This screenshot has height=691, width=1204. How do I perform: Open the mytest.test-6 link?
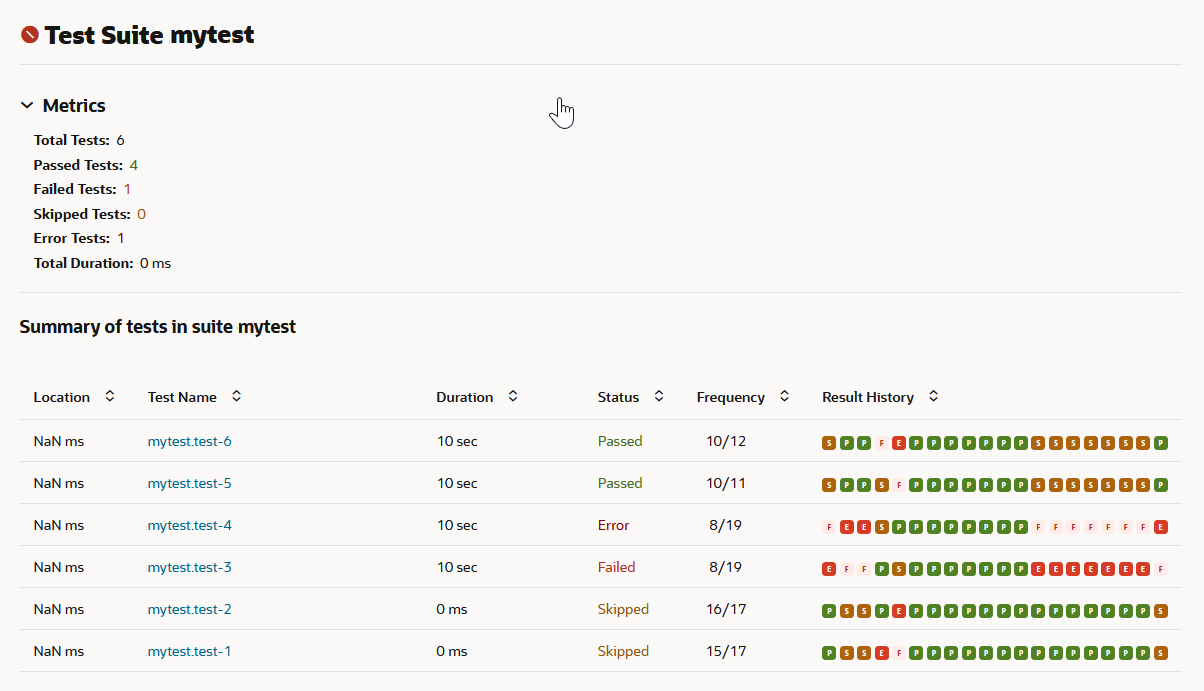[x=190, y=441]
